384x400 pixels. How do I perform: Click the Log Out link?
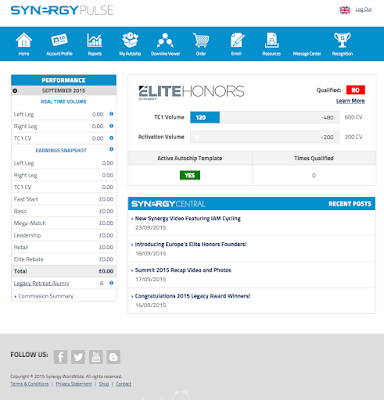pyautogui.click(x=363, y=9)
